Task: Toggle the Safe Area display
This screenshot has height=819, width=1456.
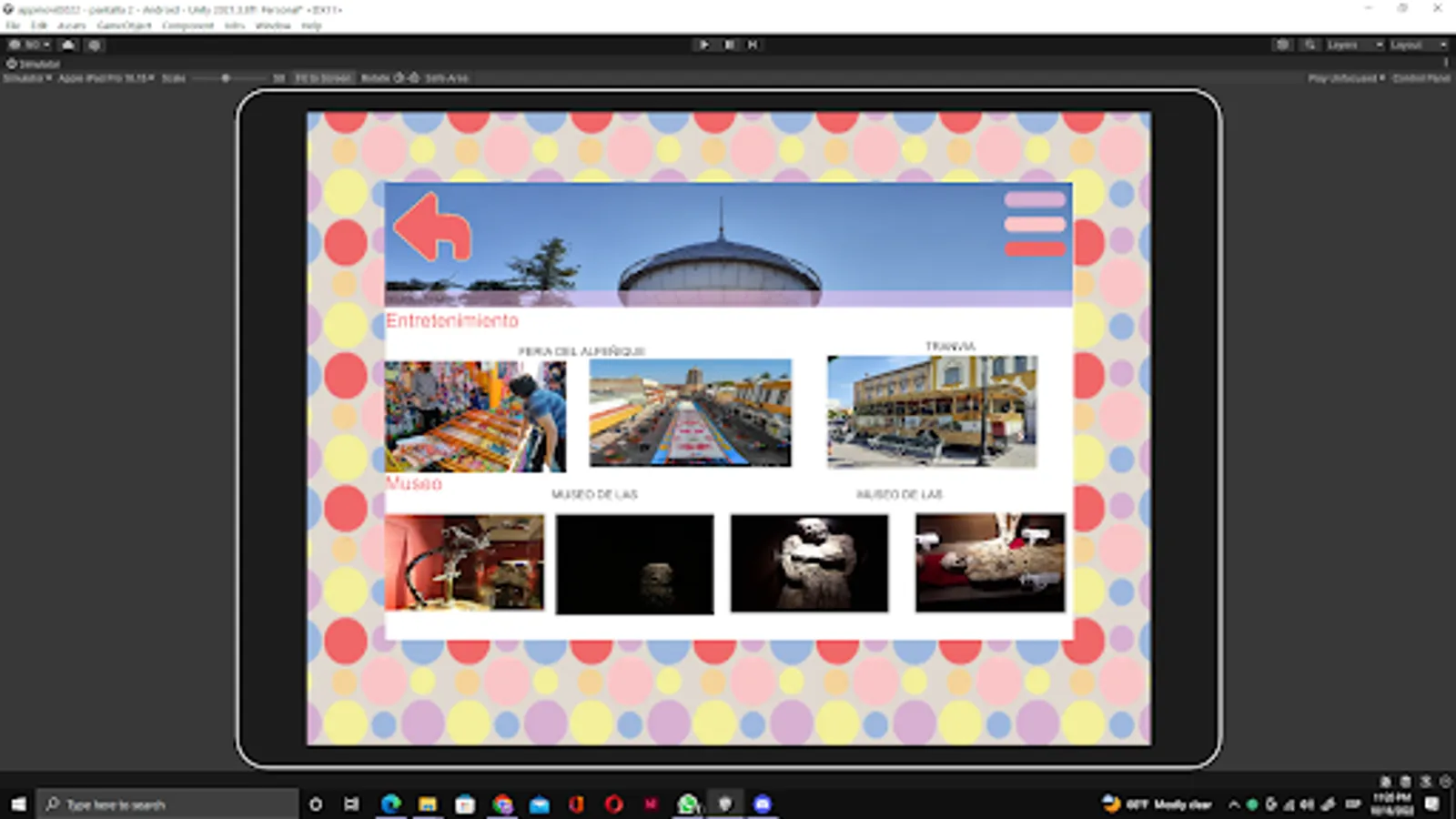Action: (446, 78)
